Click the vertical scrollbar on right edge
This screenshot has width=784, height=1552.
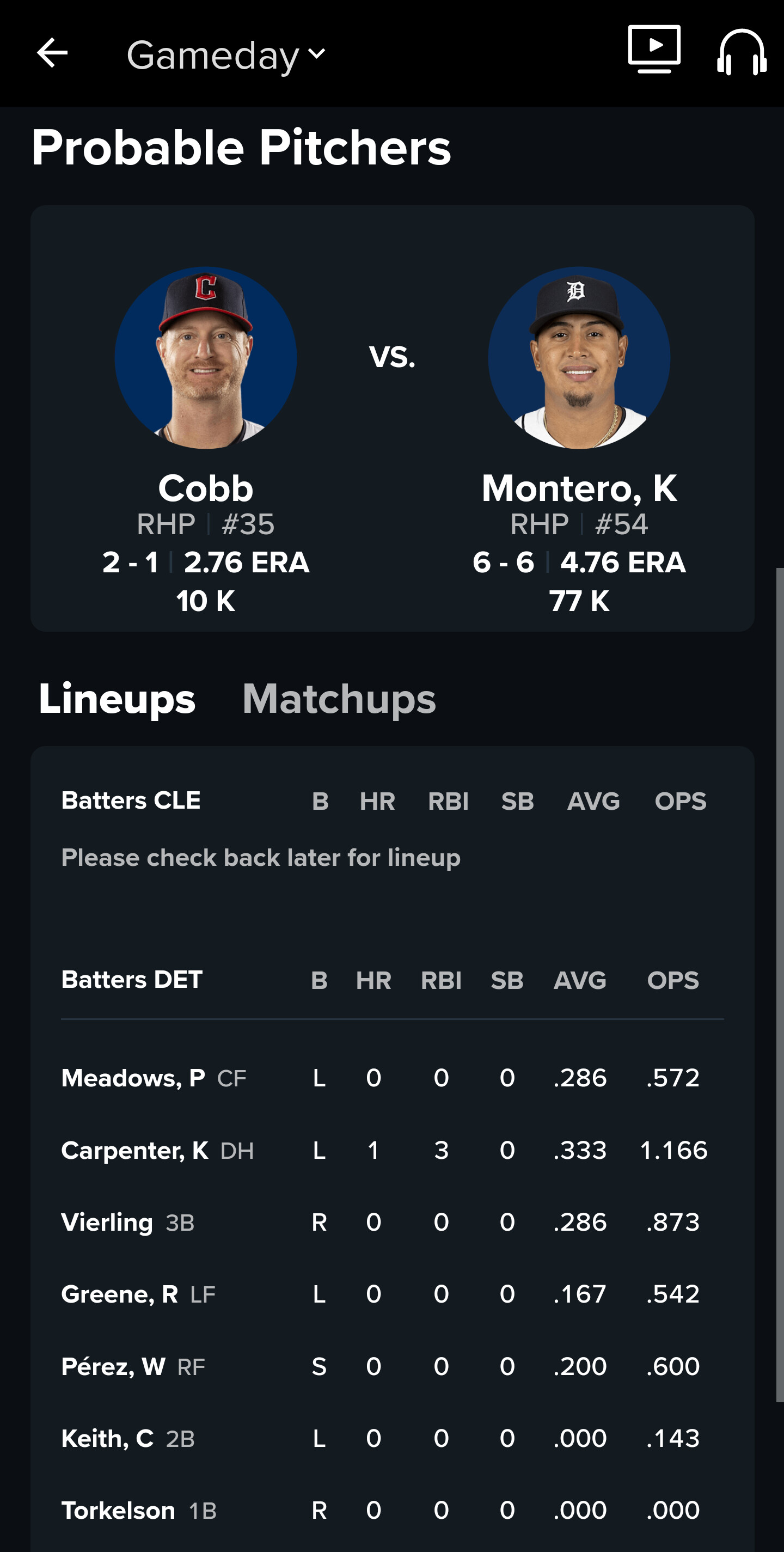point(780,985)
